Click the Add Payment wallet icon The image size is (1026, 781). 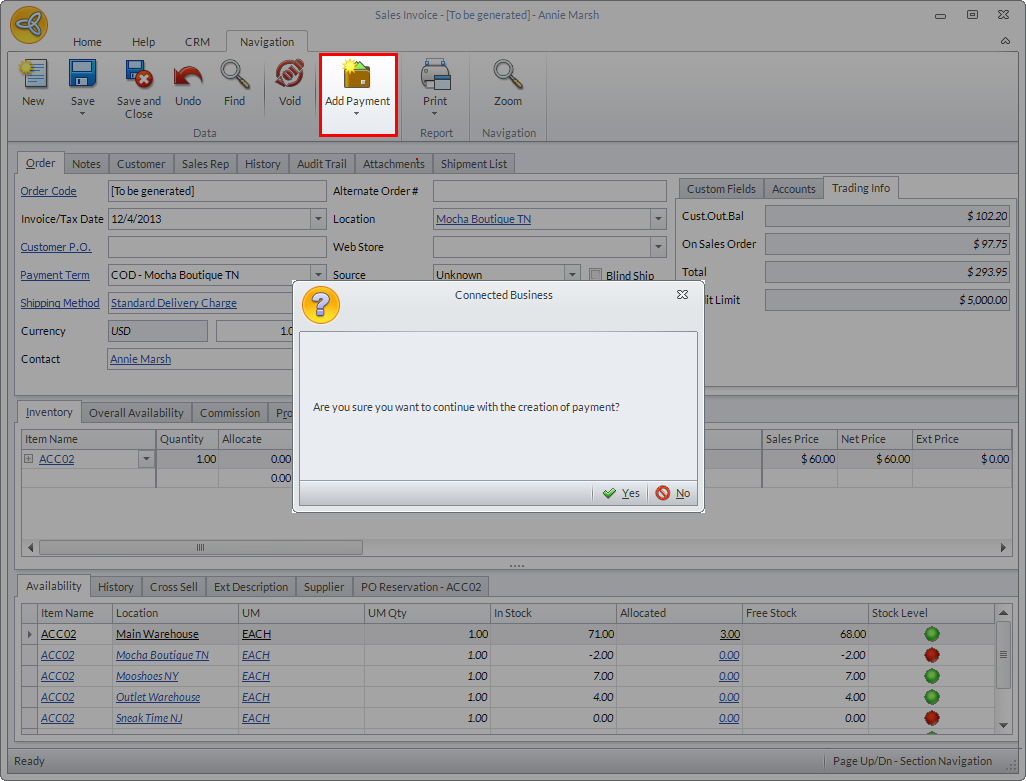point(357,76)
